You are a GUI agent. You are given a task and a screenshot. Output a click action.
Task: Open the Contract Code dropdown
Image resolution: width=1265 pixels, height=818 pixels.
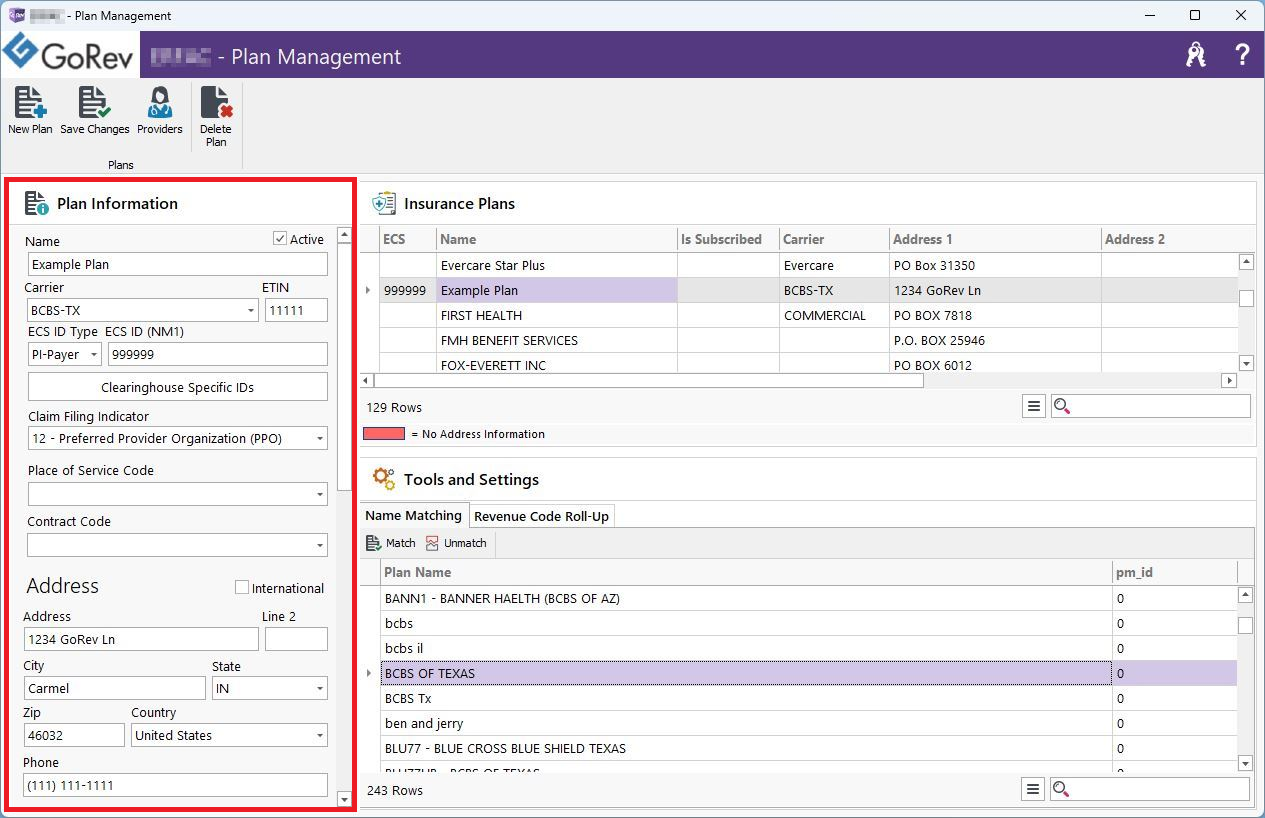click(x=320, y=545)
